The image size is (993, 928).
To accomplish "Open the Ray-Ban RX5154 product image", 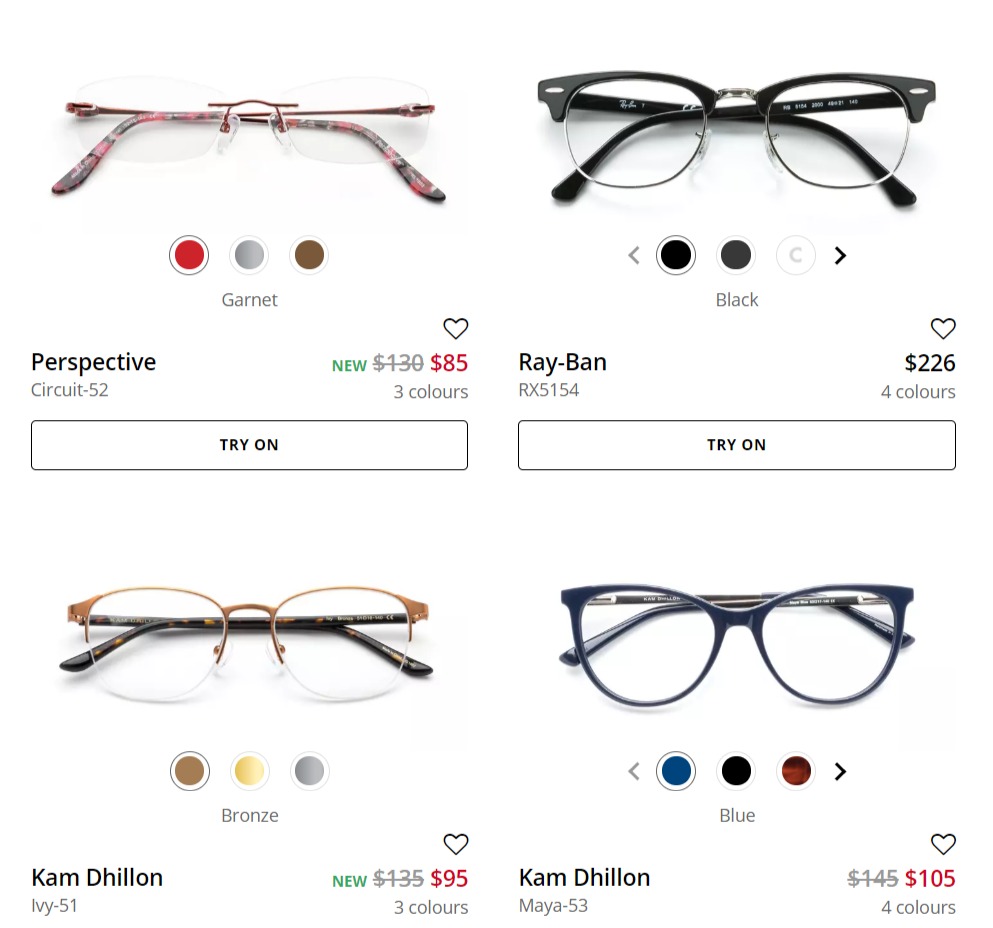I will tap(737, 136).
